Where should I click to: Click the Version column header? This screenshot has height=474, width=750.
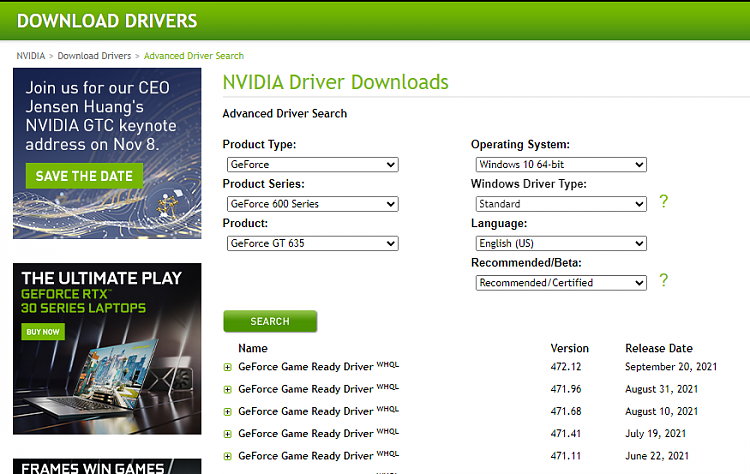570,348
